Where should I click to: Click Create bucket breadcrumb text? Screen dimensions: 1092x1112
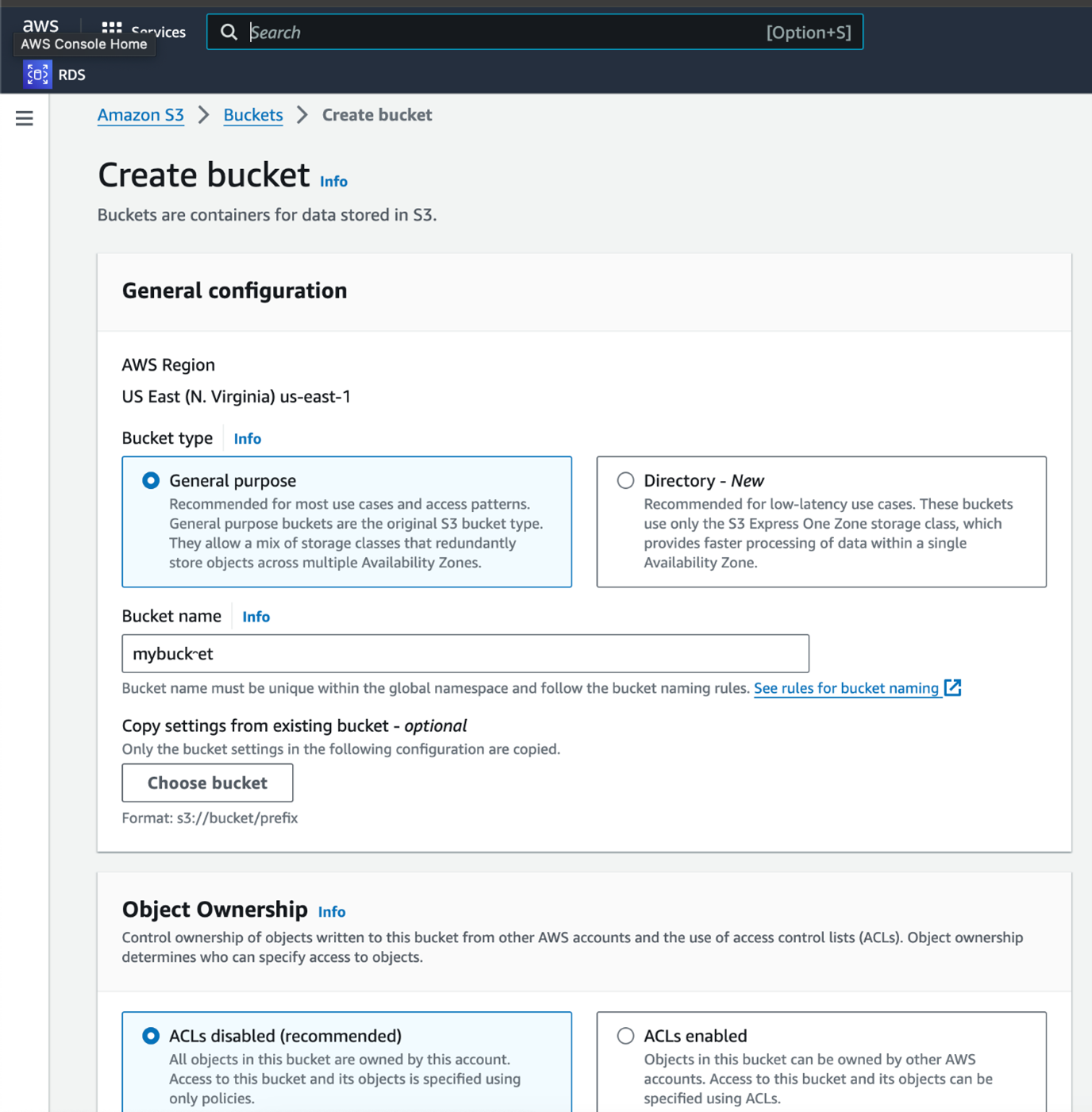pos(377,115)
